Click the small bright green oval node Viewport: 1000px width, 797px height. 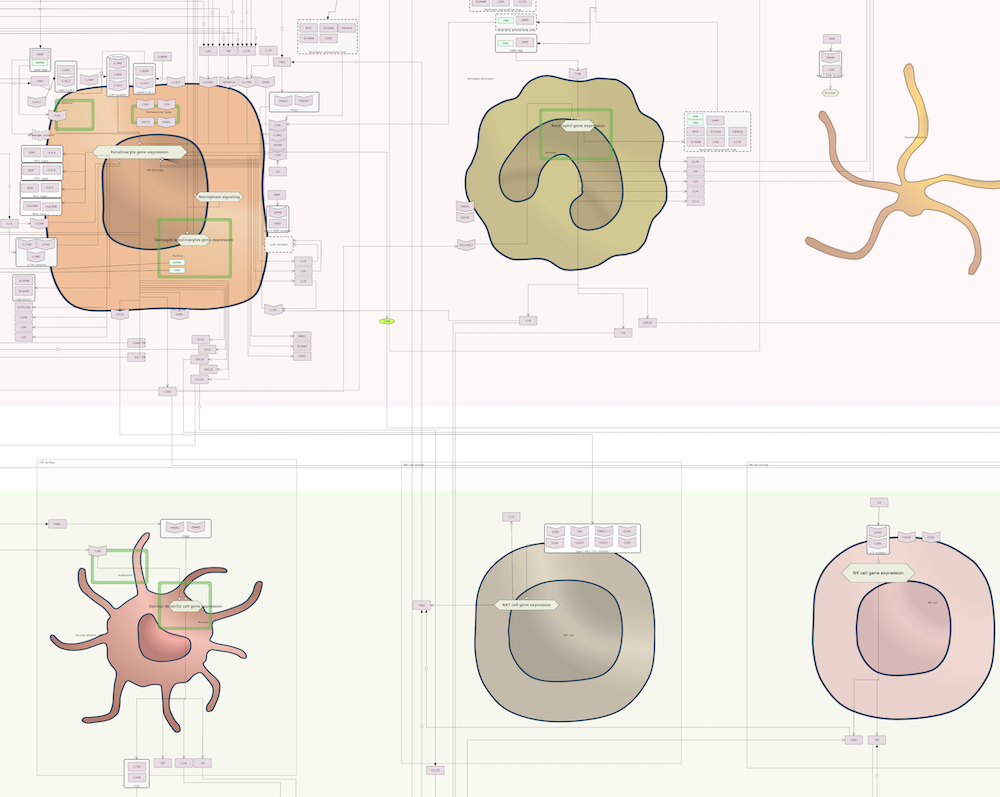(x=386, y=321)
